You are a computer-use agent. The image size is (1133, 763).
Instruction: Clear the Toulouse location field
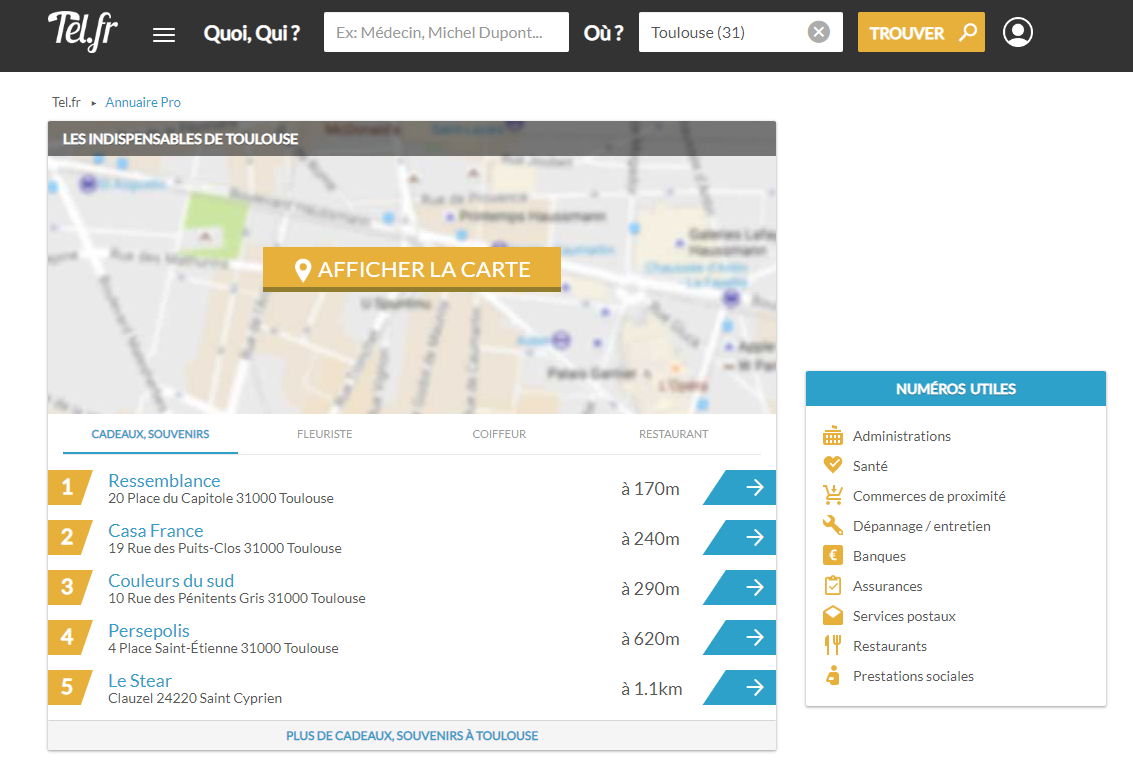coord(819,32)
